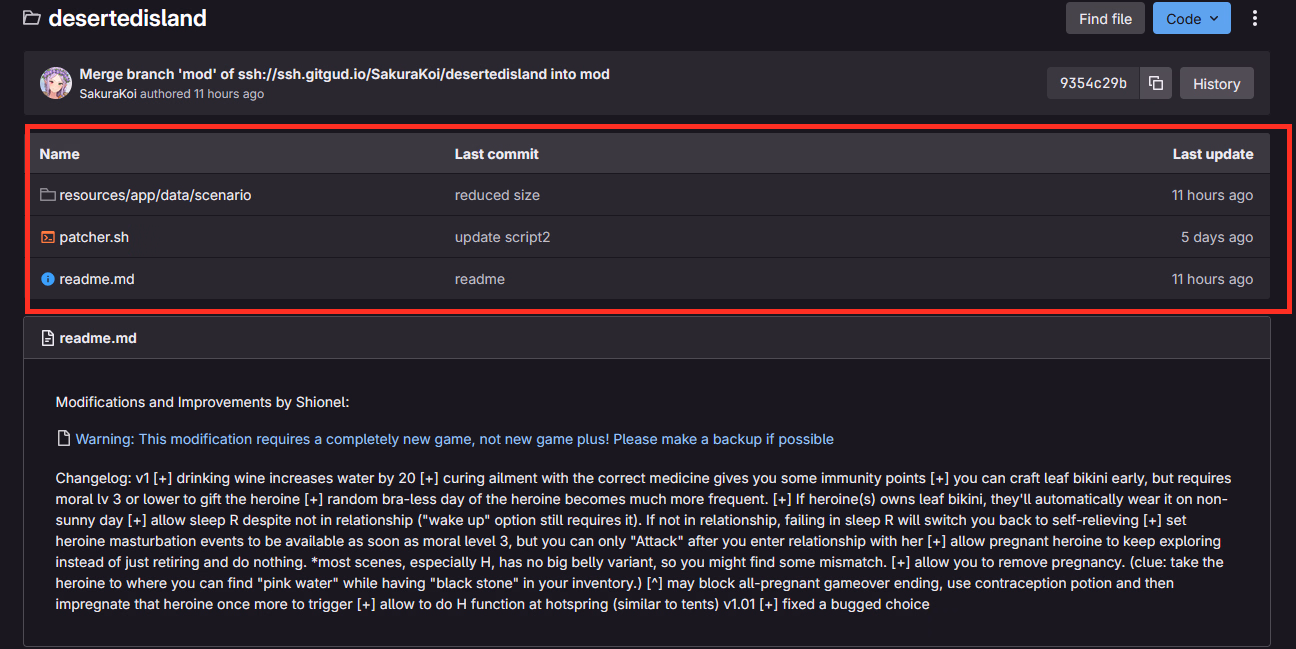Click the folder icon beside desertedisland title
The image size is (1296, 649).
(31, 18)
